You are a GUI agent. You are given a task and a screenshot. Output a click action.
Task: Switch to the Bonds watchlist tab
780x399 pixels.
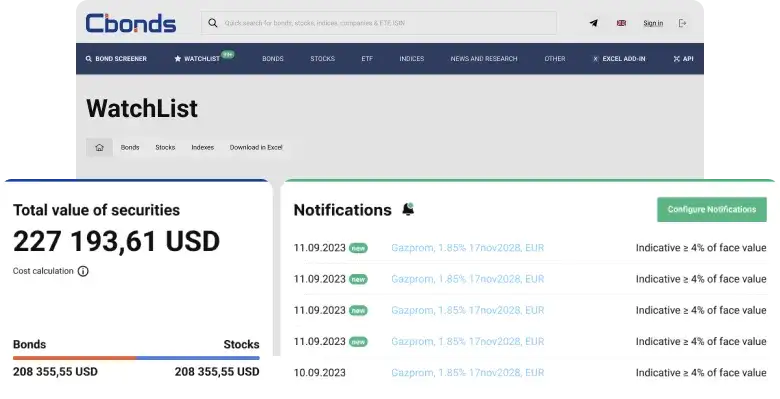[x=130, y=147]
